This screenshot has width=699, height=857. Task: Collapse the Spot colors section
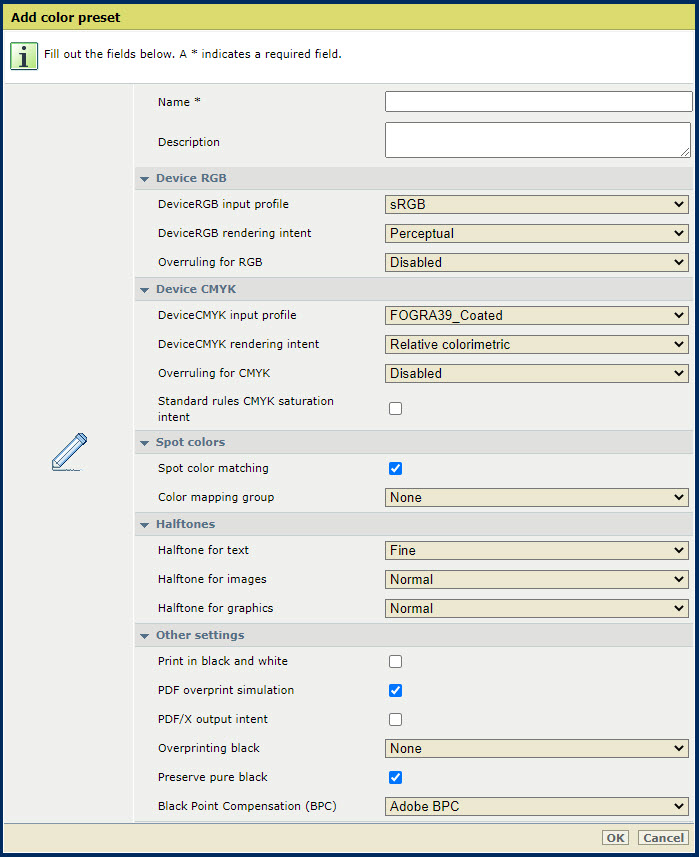click(x=144, y=443)
